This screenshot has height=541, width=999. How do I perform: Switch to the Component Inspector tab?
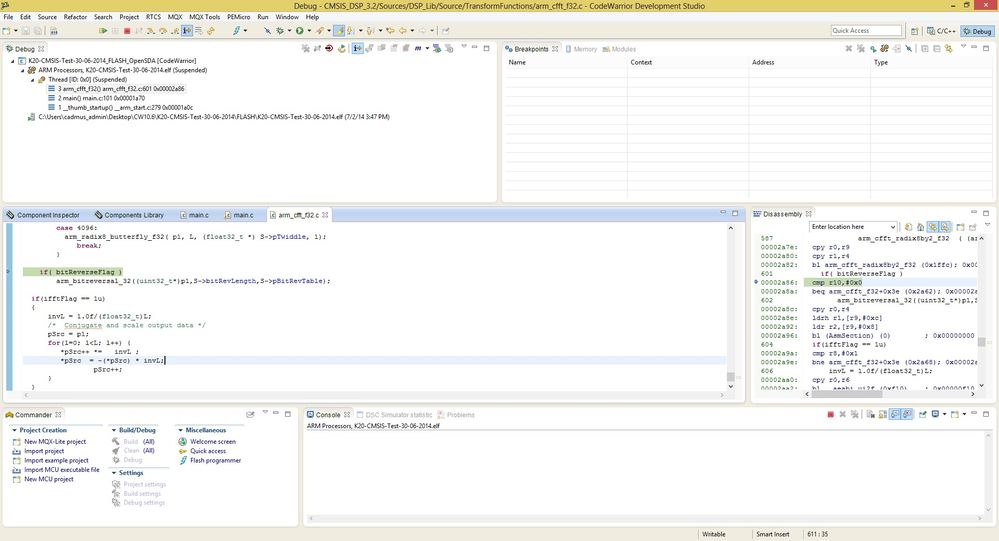click(43, 215)
